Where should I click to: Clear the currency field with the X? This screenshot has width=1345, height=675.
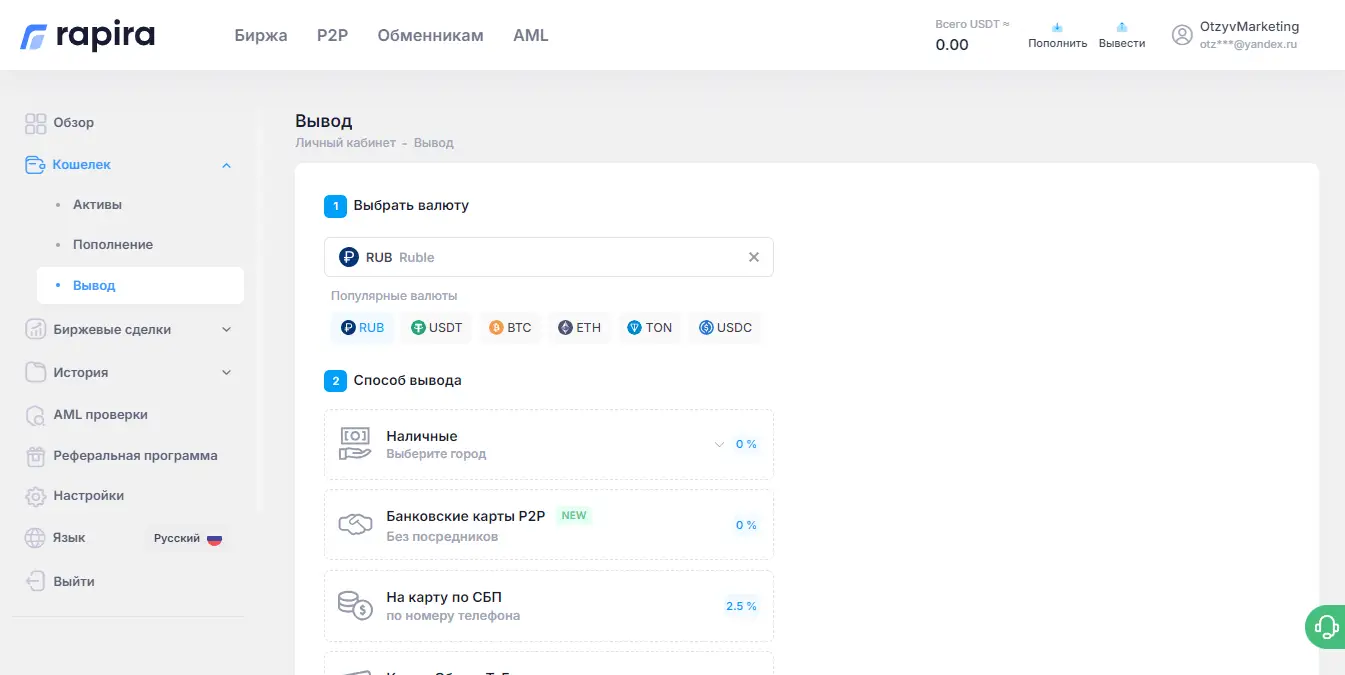coord(754,257)
